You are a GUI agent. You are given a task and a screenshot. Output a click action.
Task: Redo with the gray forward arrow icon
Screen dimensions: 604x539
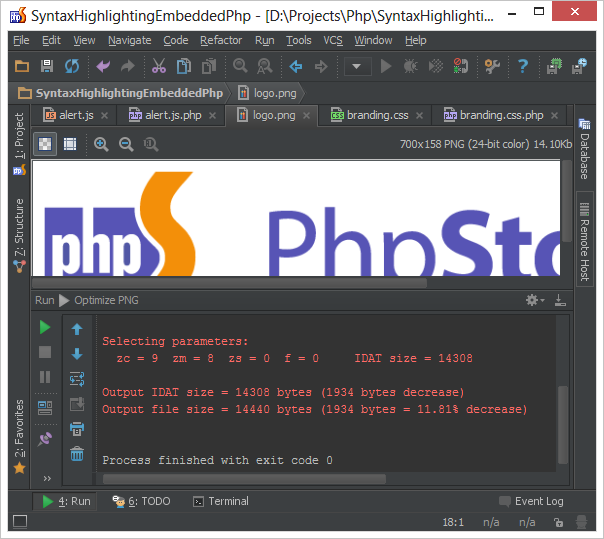tap(128, 66)
